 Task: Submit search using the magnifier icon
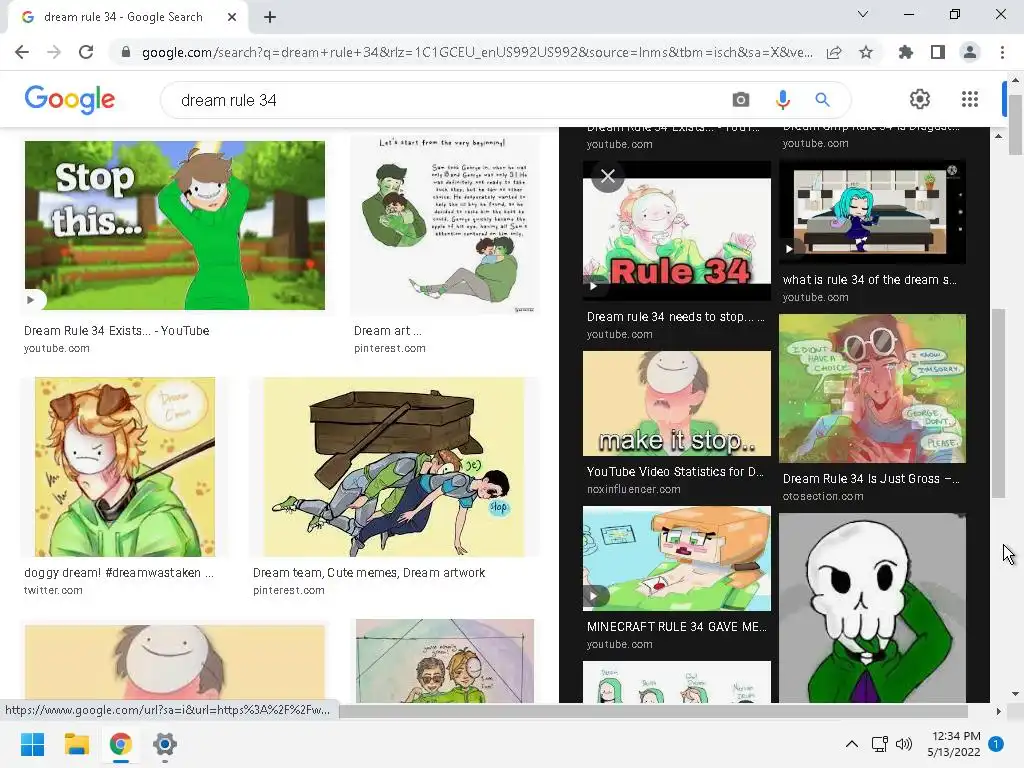(822, 100)
